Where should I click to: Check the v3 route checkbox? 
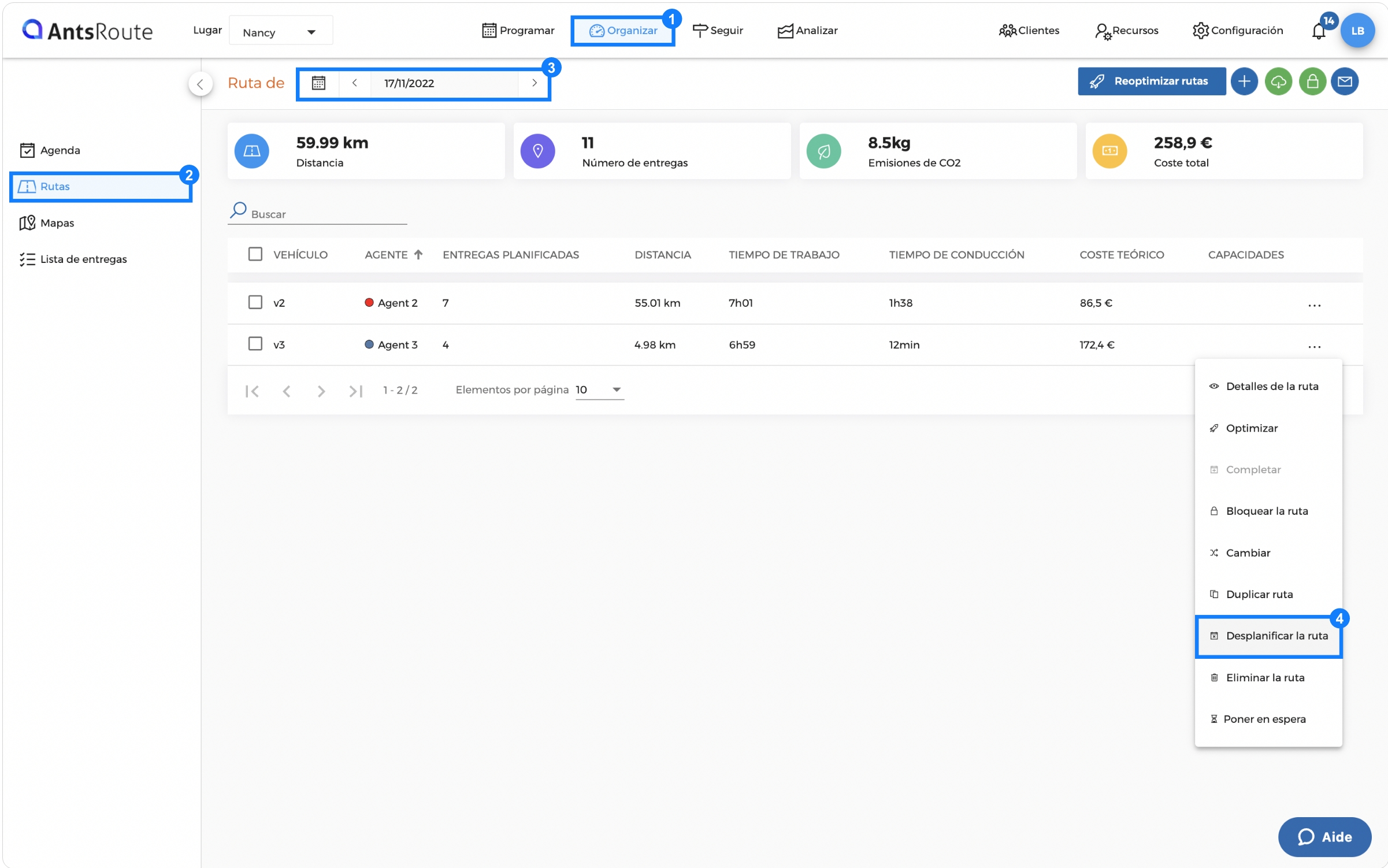pyautogui.click(x=255, y=344)
